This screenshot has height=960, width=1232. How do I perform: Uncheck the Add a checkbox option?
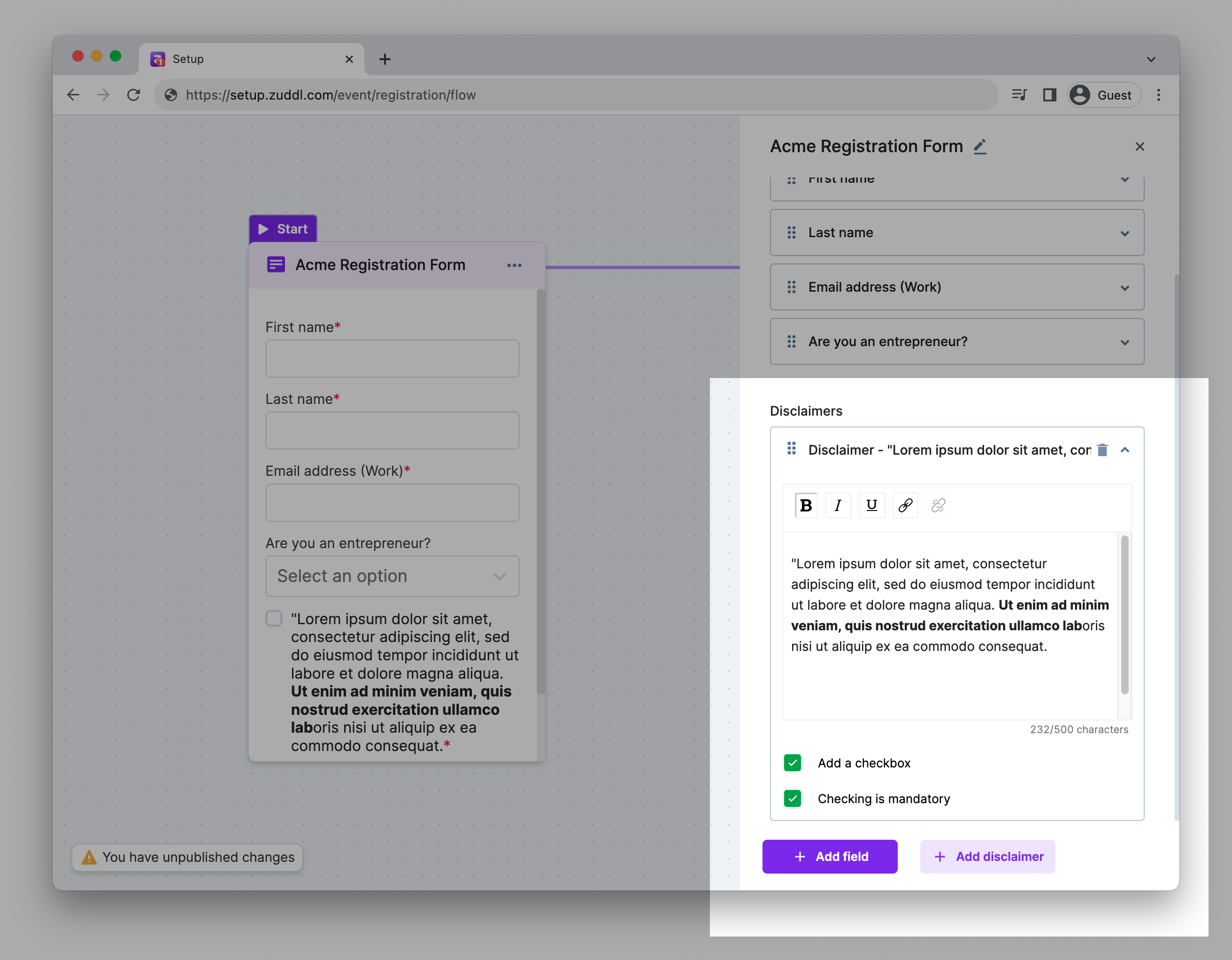[x=793, y=763]
